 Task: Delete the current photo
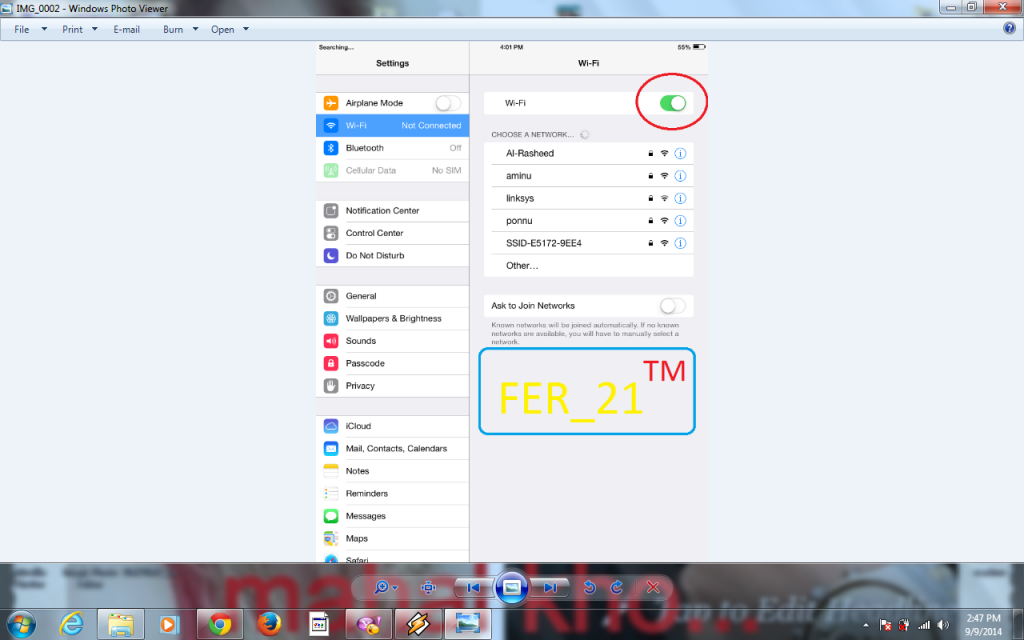pos(652,588)
